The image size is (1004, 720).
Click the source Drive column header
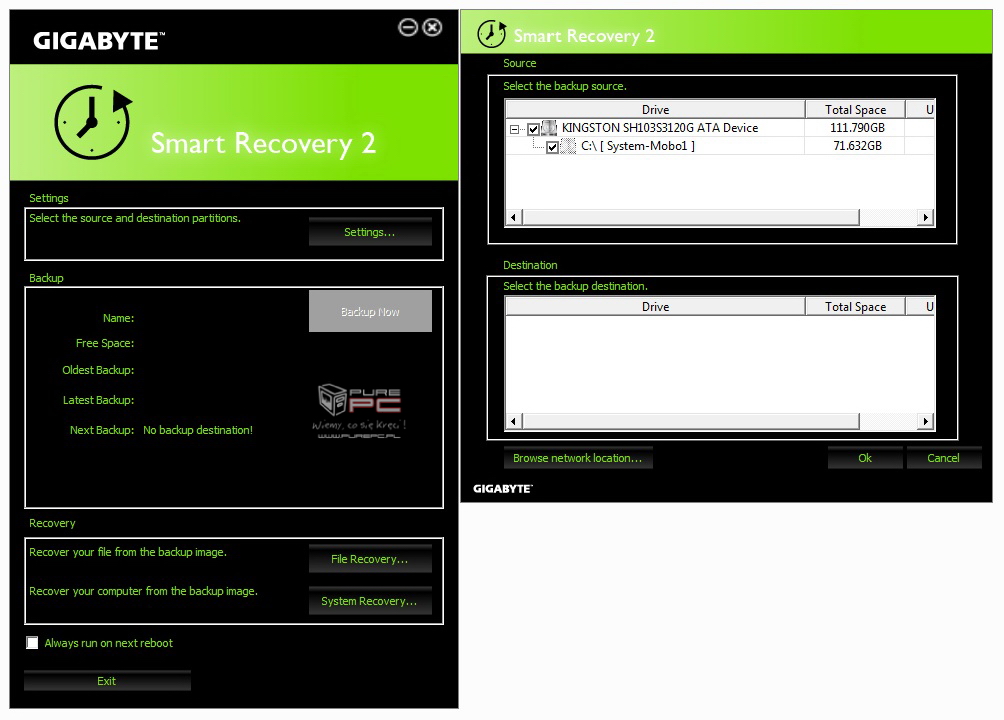point(655,109)
